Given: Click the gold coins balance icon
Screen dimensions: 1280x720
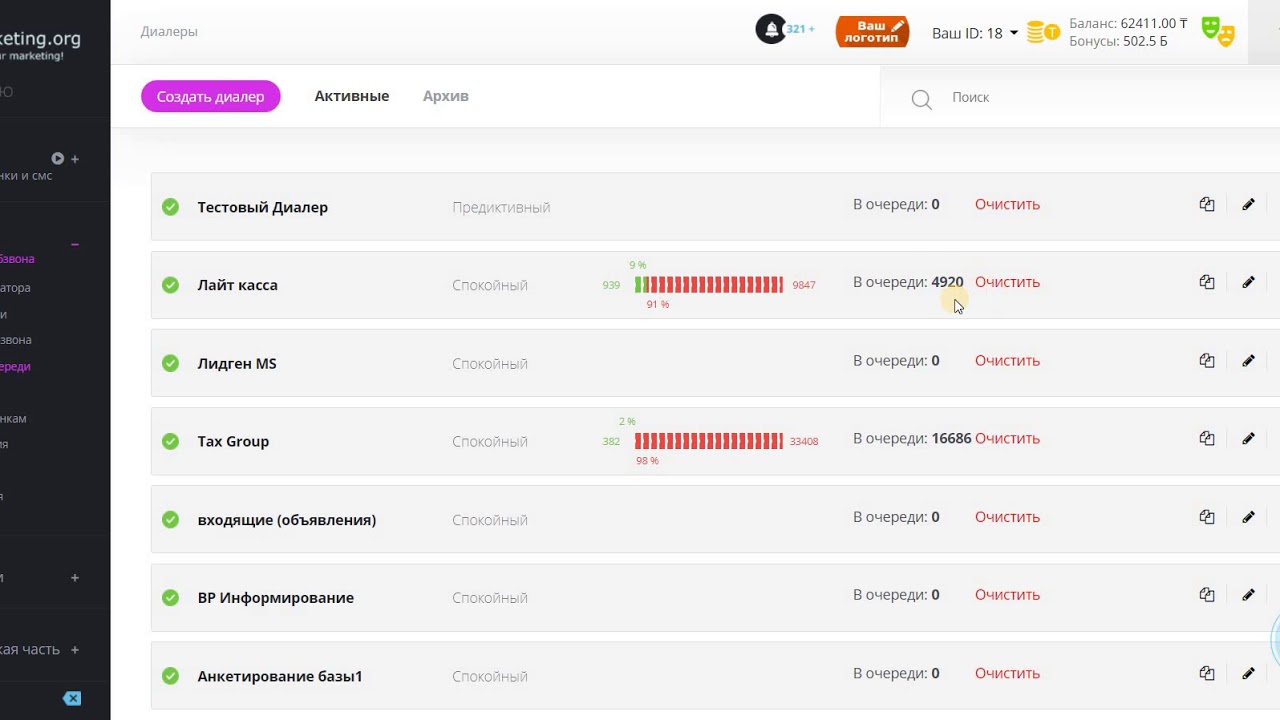Looking at the screenshot, I should (x=1043, y=32).
